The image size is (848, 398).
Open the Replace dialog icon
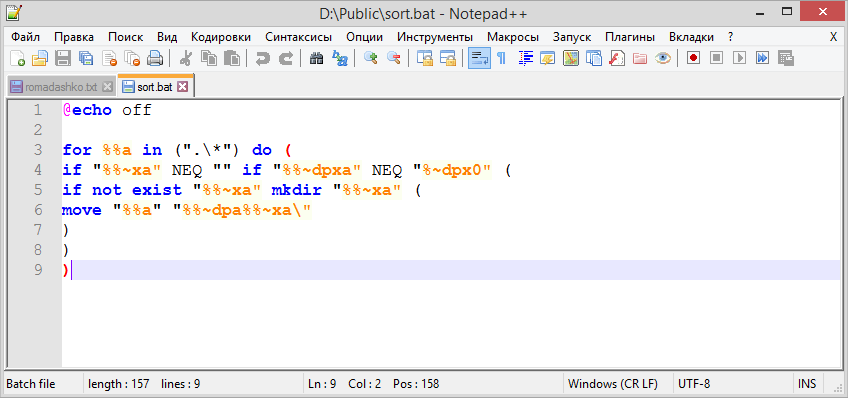point(340,58)
